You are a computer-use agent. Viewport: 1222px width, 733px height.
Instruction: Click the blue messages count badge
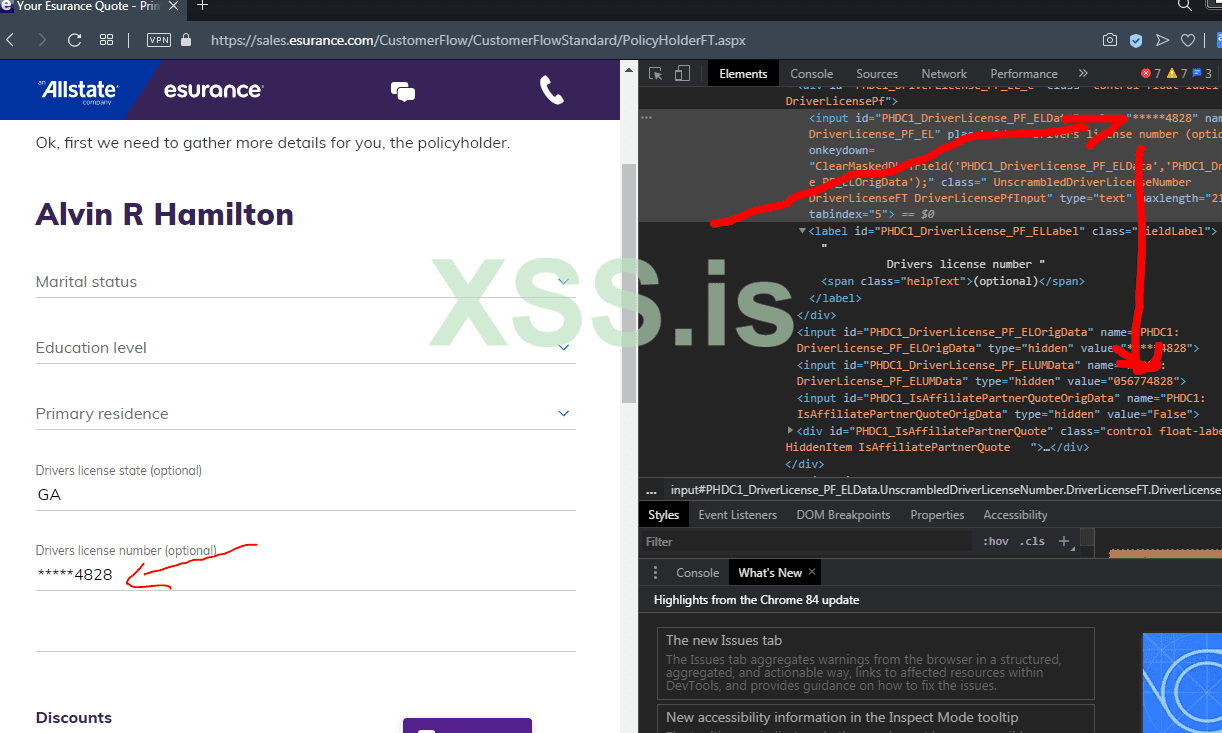point(1202,74)
